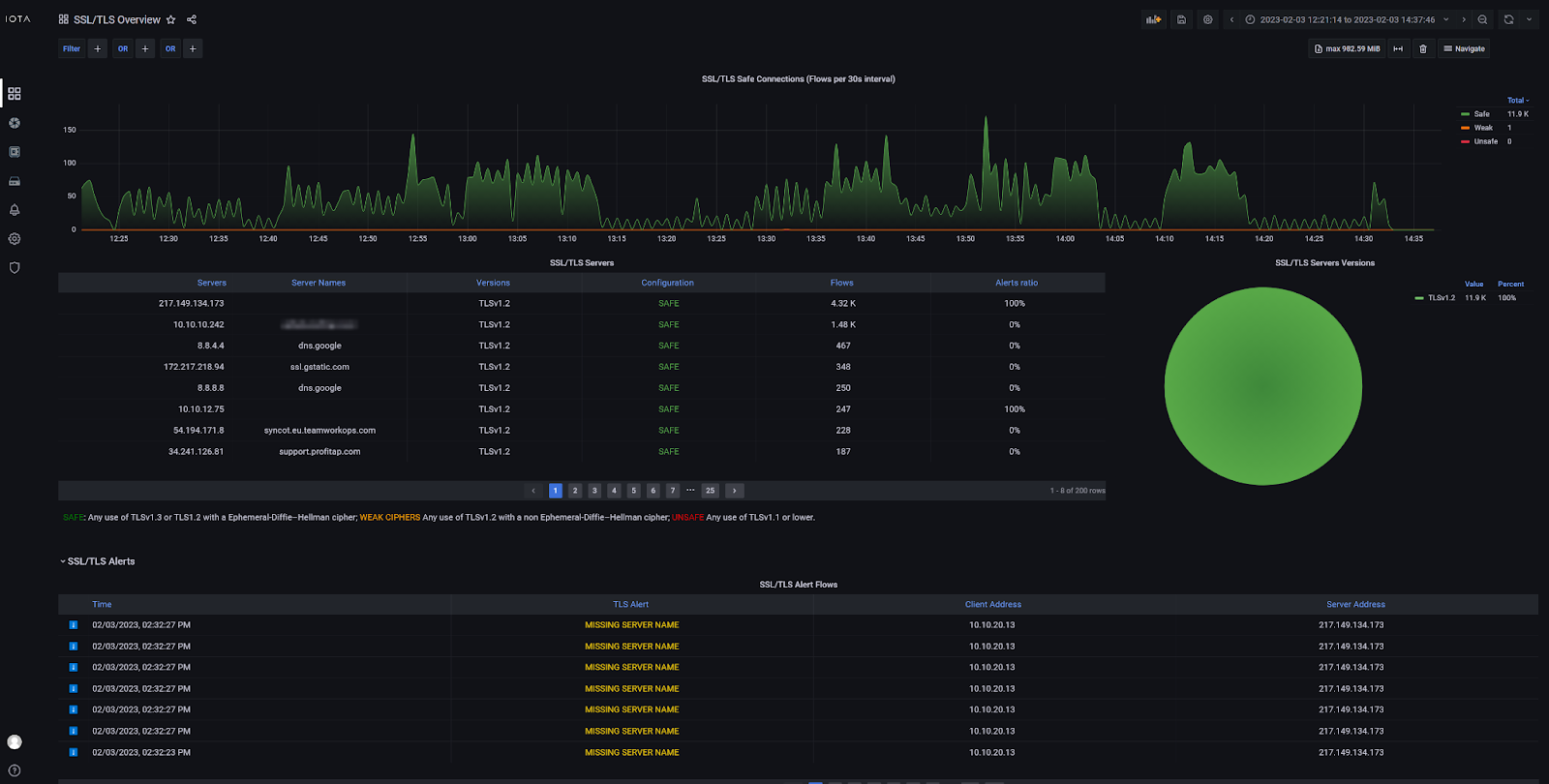This screenshot has width=1549, height=784.
Task: Open the time range picker dropdown
Action: click(x=1347, y=19)
